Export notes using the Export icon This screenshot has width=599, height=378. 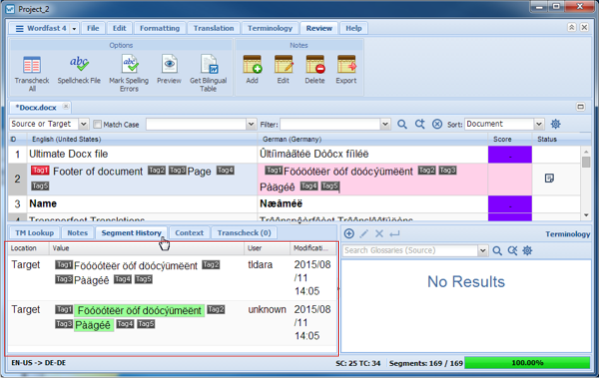tap(346, 64)
